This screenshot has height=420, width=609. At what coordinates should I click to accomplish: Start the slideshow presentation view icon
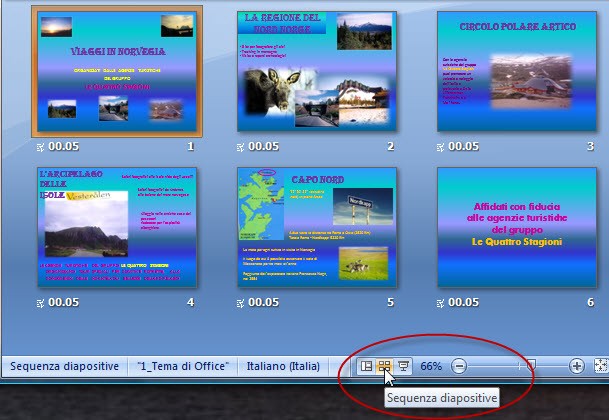402,367
